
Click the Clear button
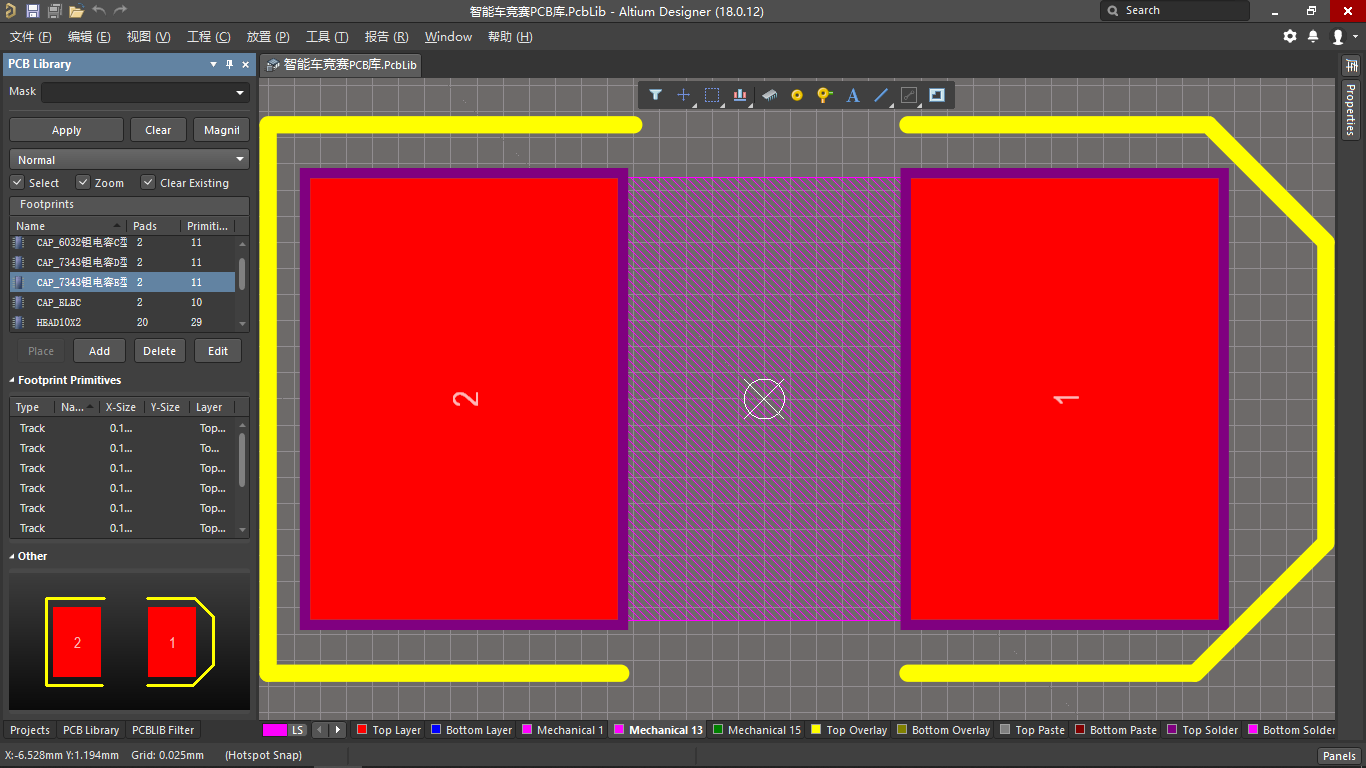(x=158, y=130)
